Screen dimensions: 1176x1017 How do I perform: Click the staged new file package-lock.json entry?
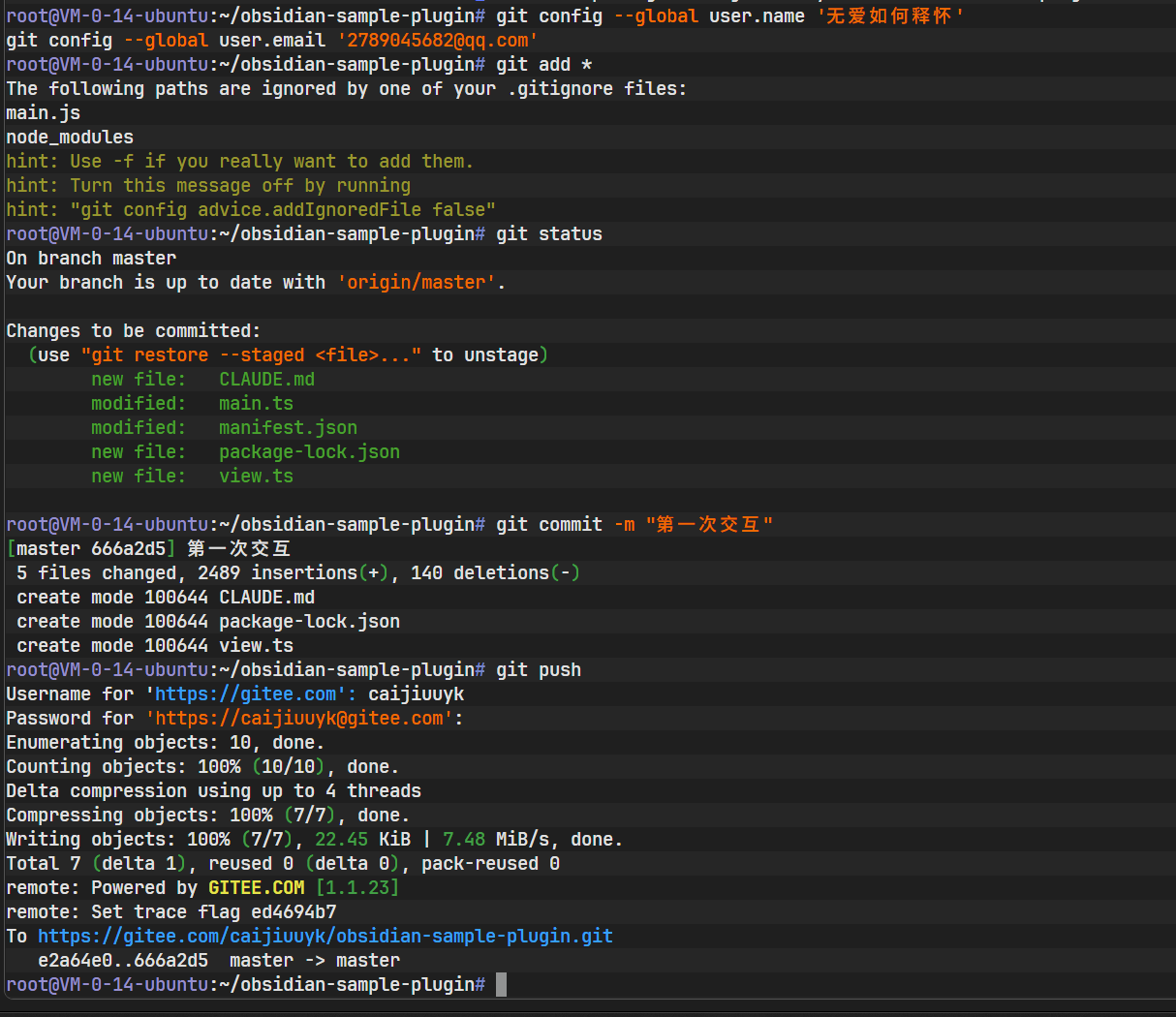(309, 452)
